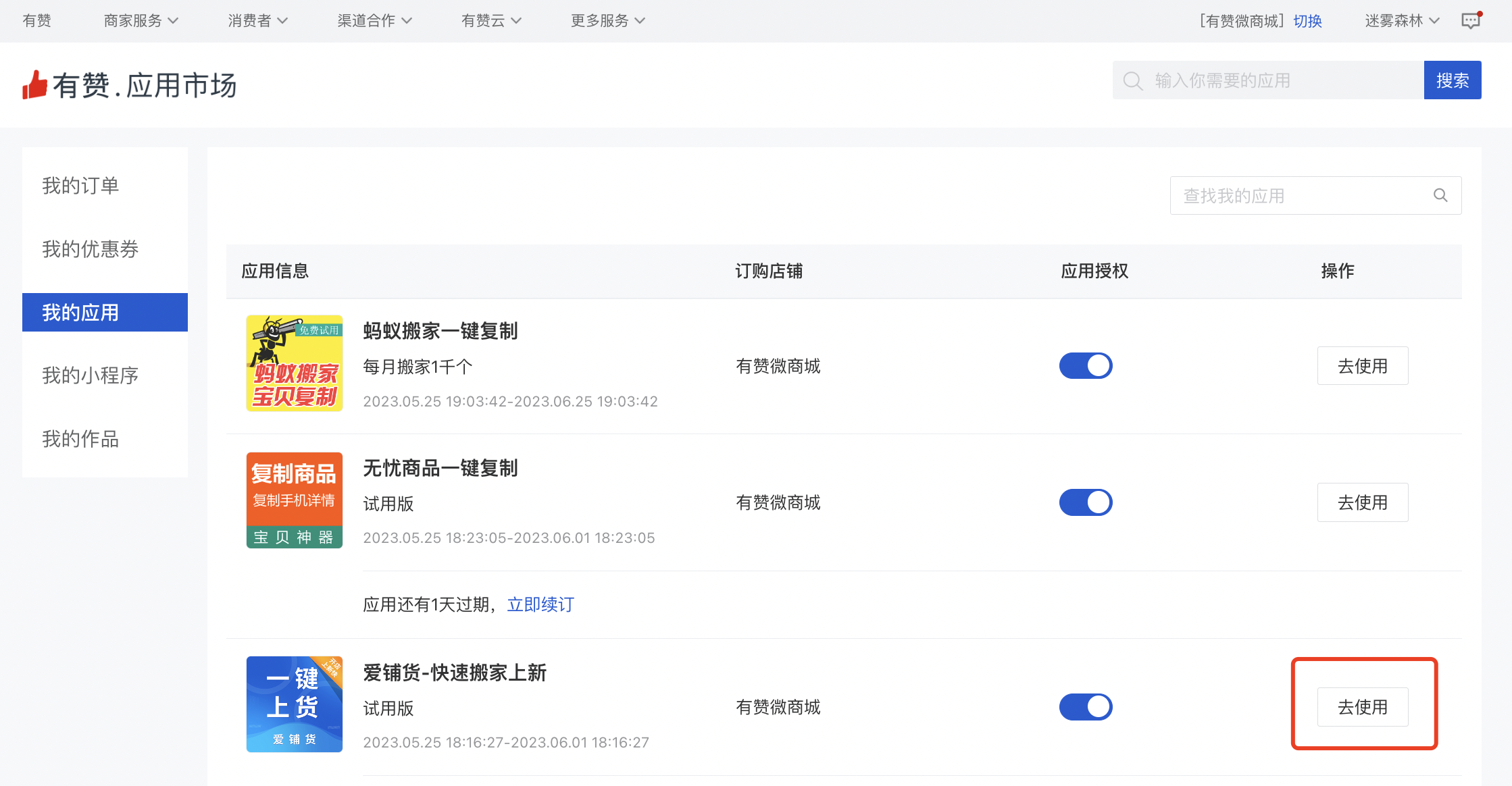The width and height of the screenshot is (1512, 786).
Task: Click the 应用信息 column header
Action: pyautogui.click(x=275, y=271)
